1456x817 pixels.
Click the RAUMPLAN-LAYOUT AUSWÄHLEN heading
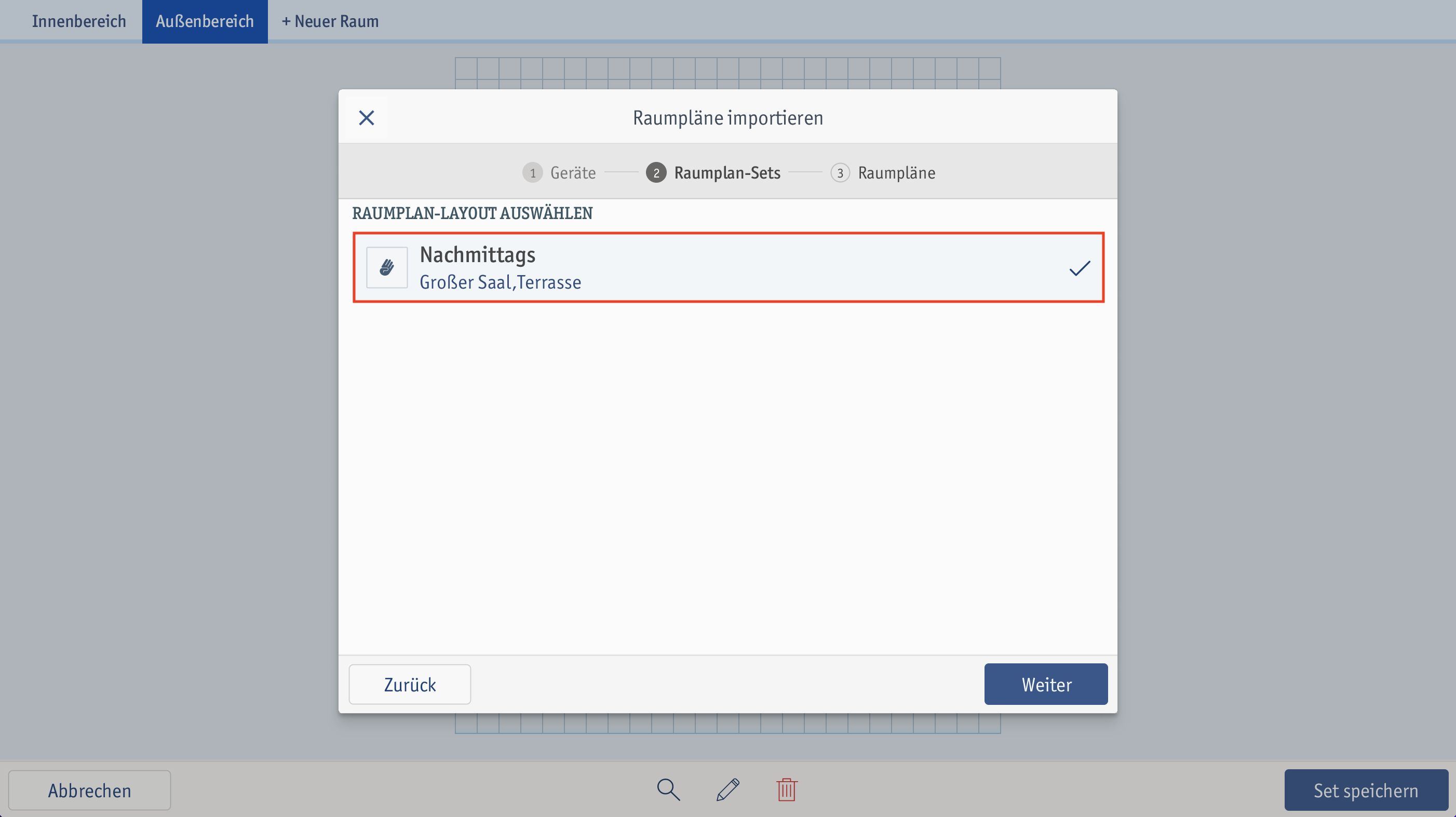[x=473, y=213]
